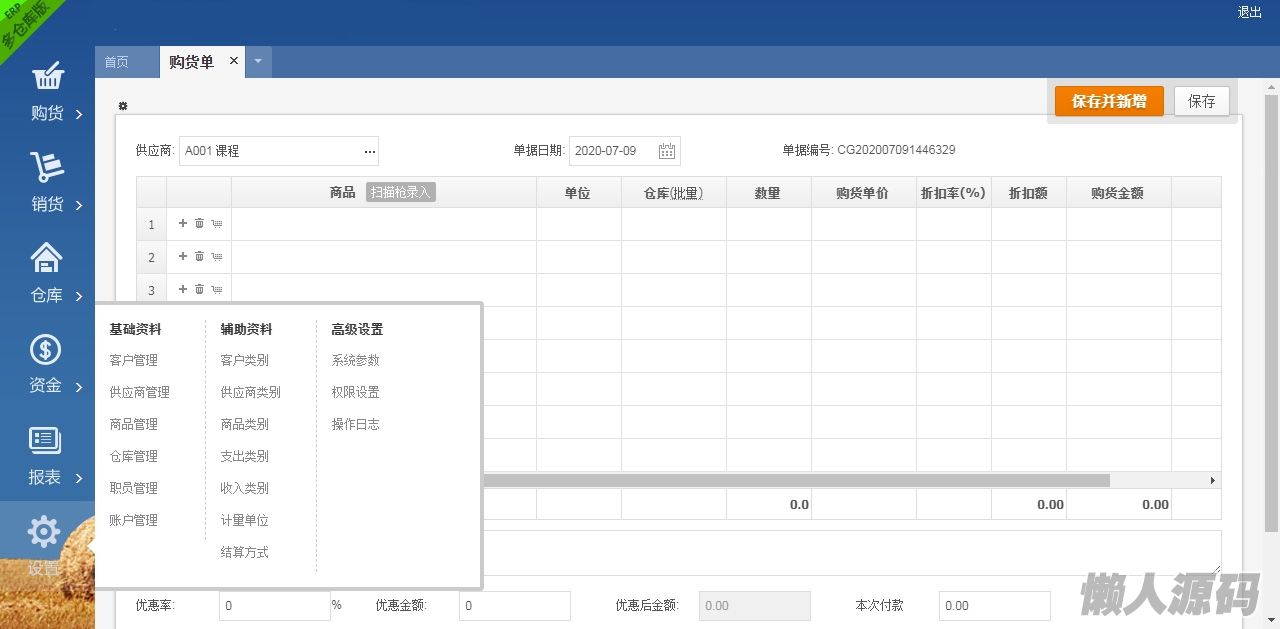Click the 优惠金额 input field
This screenshot has height=629, width=1280.
(x=514, y=606)
